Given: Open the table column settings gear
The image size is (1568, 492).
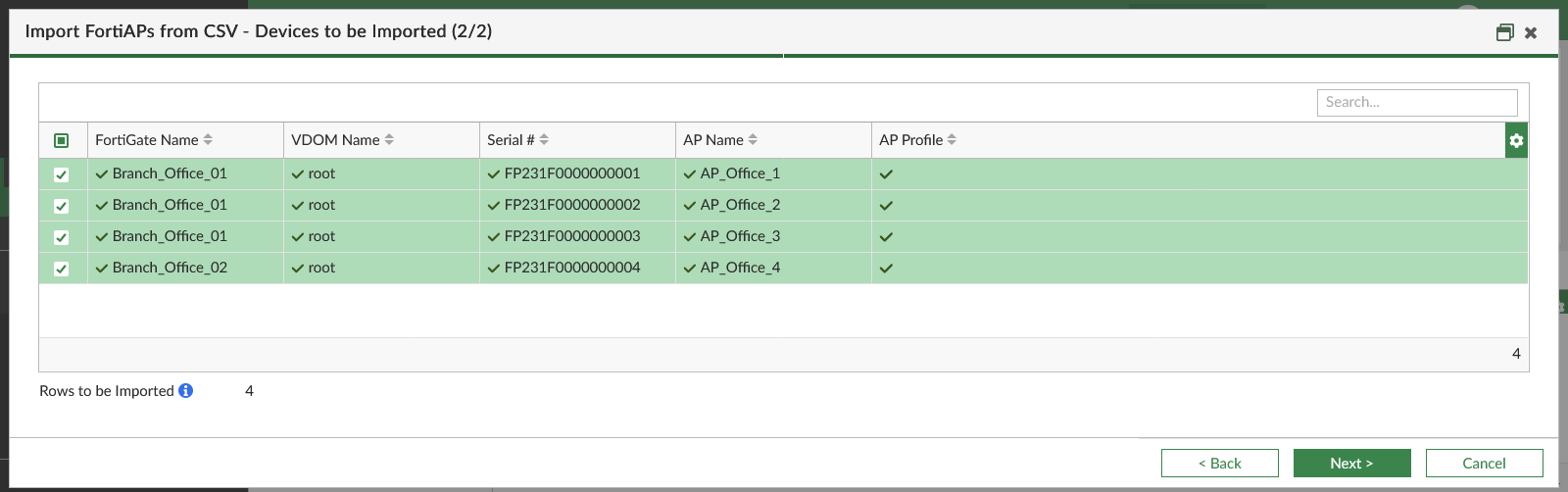Looking at the screenshot, I should pyautogui.click(x=1516, y=140).
